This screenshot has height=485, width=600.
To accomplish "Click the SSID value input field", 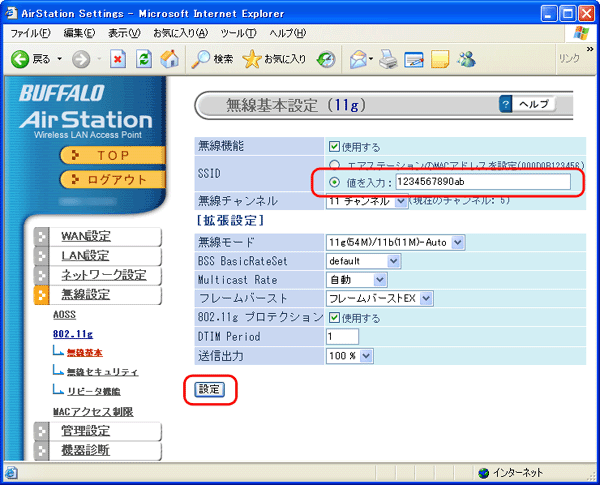I will click(483, 181).
